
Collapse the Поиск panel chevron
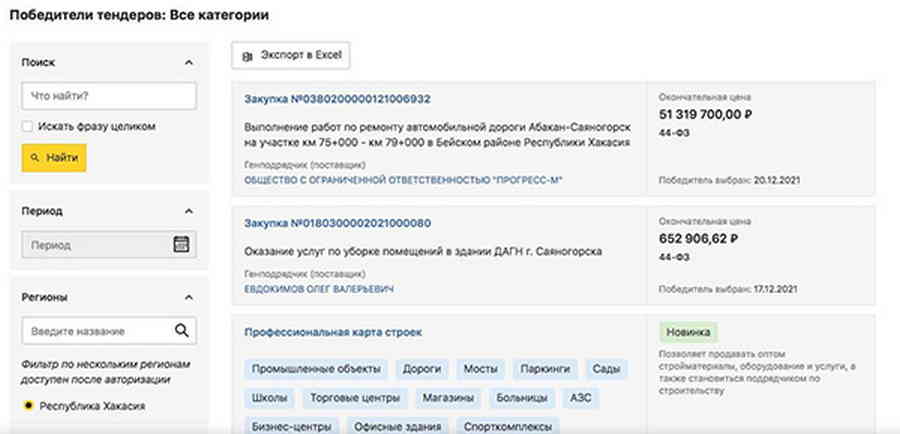[x=189, y=63]
